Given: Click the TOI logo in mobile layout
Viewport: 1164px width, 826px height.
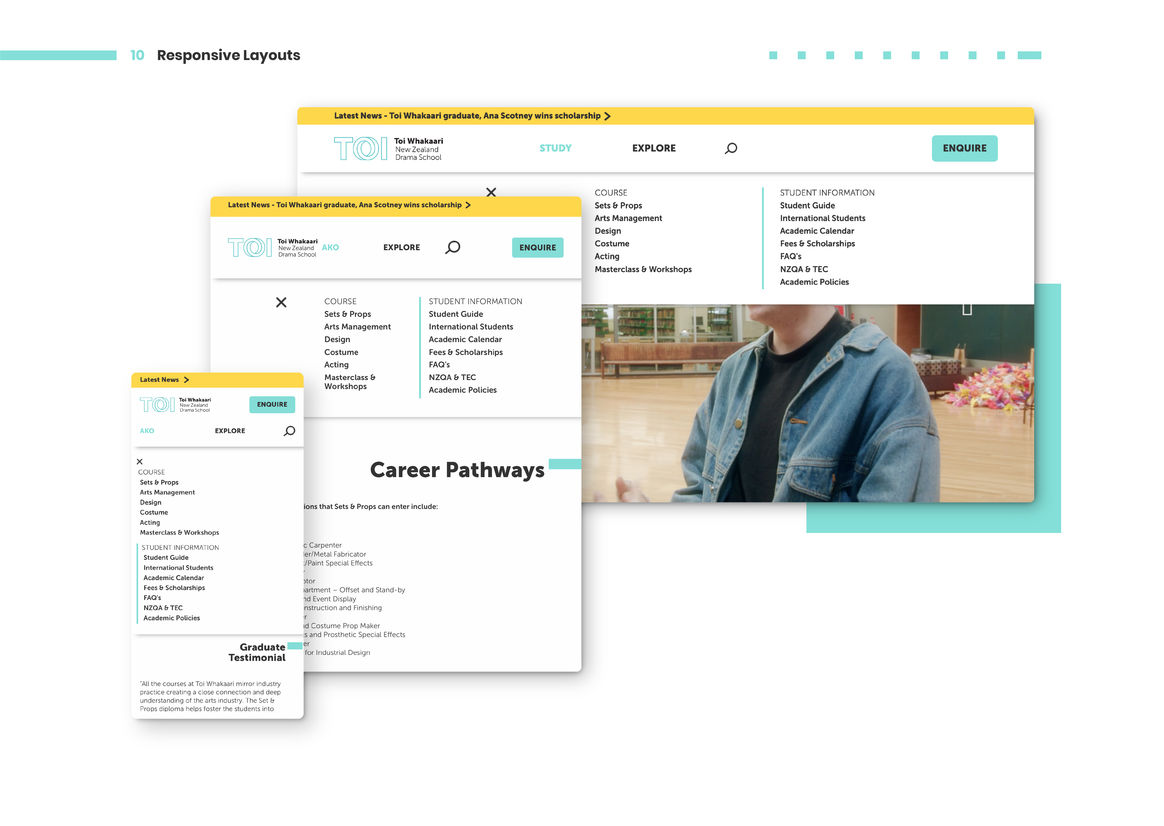Looking at the screenshot, I should pos(157,404).
